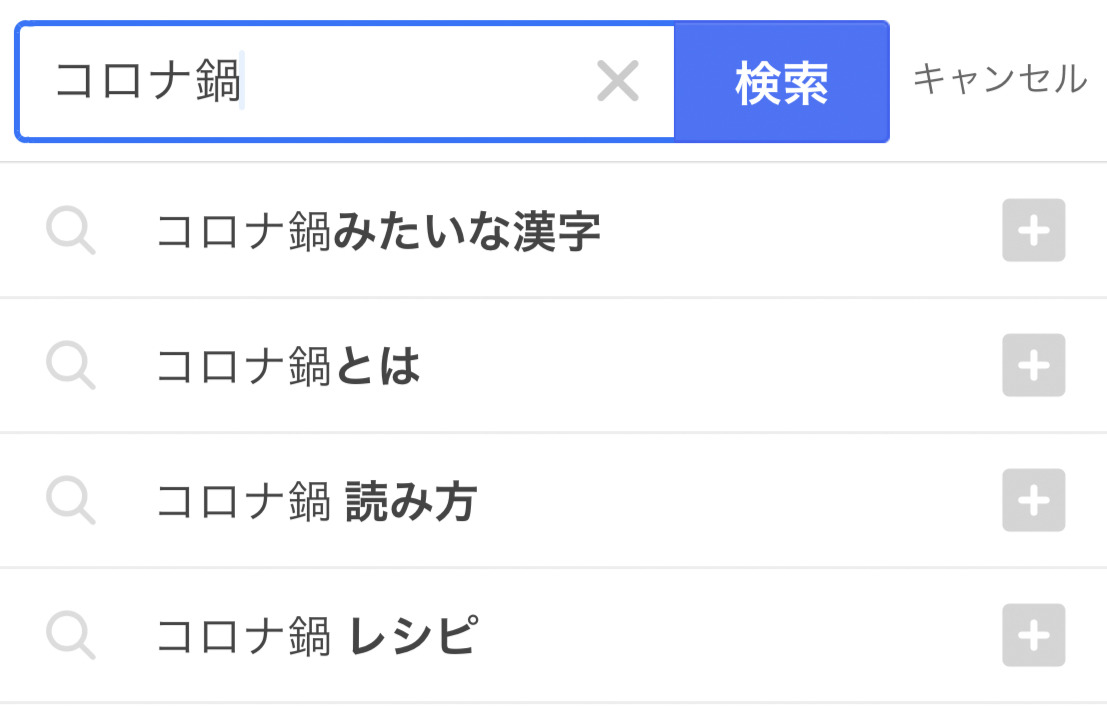Select the コロナ鍋みたいな漢字 suggestion
Viewport: 1107px width, 723px height.
click(378, 232)
